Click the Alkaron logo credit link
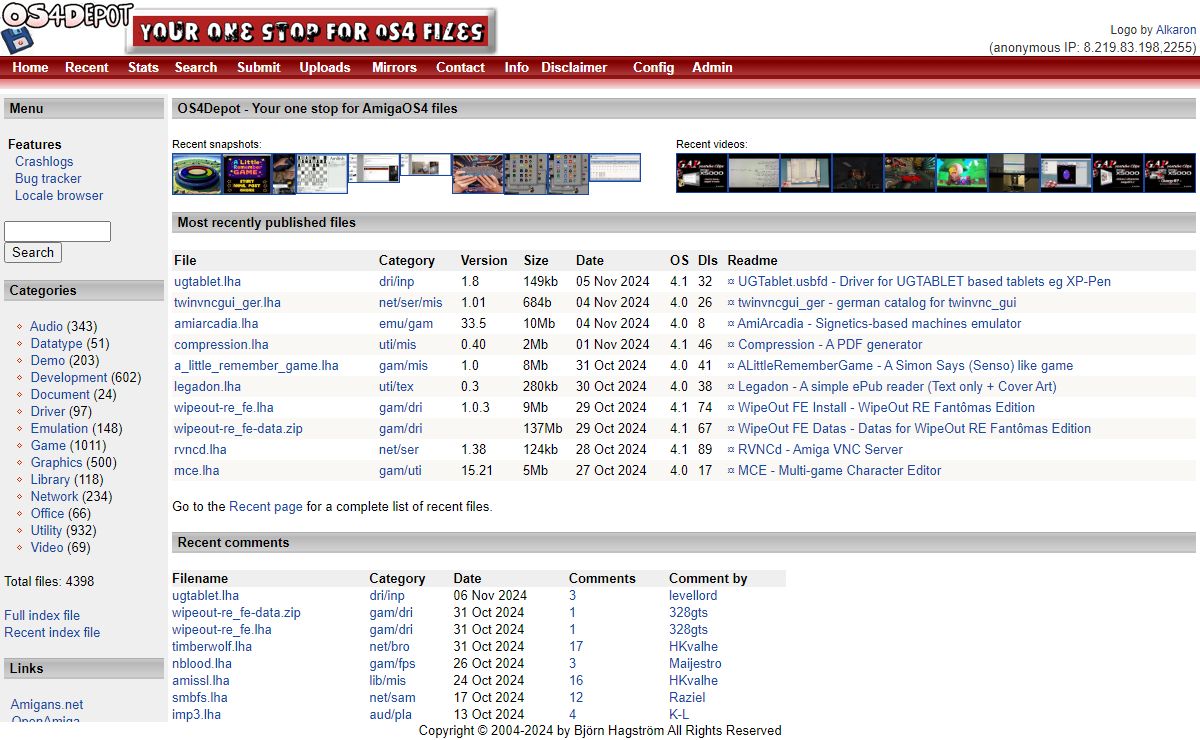 pos(1176,30)
